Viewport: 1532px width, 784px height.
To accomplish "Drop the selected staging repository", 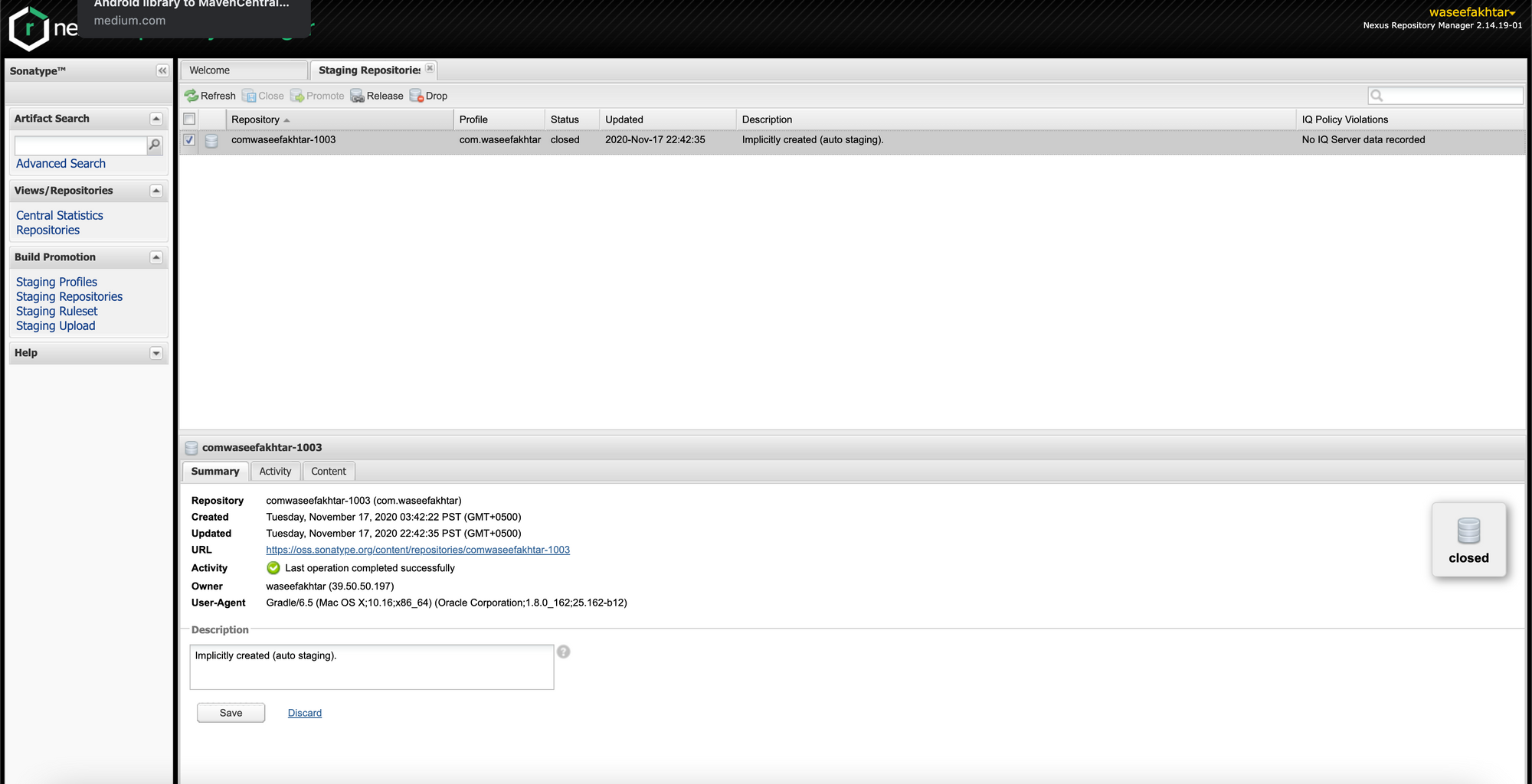I will (428, 96).
